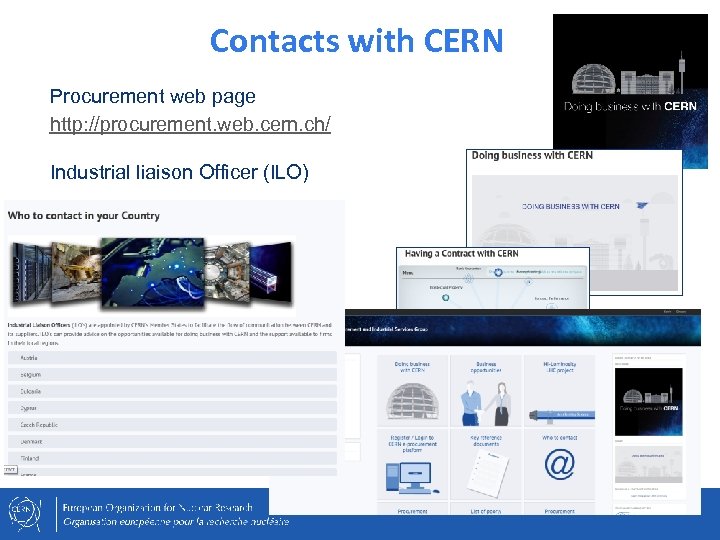This screenshot has width=720, height=540.
Task: Expand the Denmark country row
Action: coord(172,442)
